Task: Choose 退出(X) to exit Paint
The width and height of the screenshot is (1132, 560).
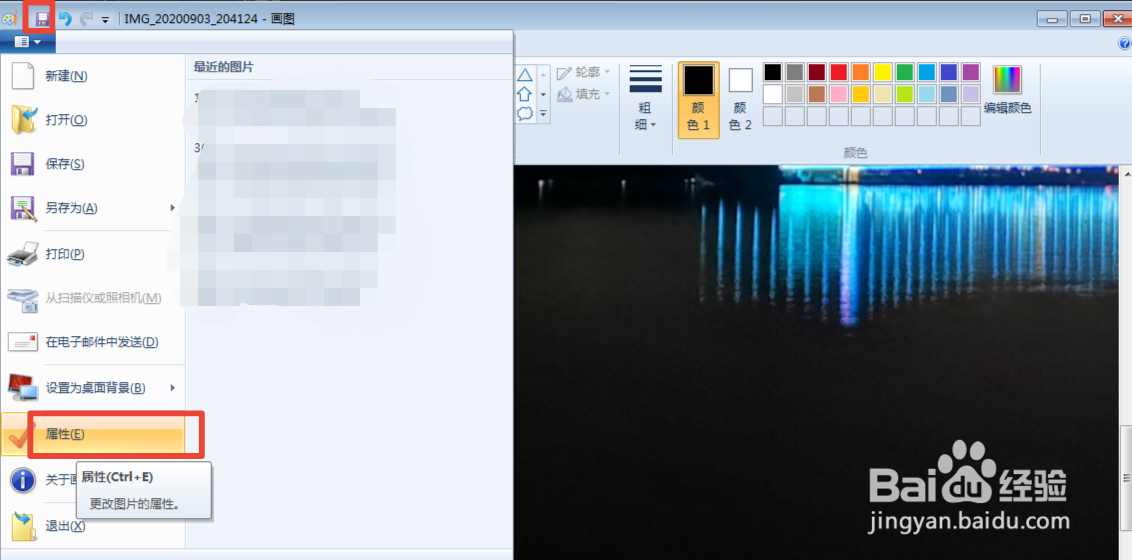Action: pos(92,525)
